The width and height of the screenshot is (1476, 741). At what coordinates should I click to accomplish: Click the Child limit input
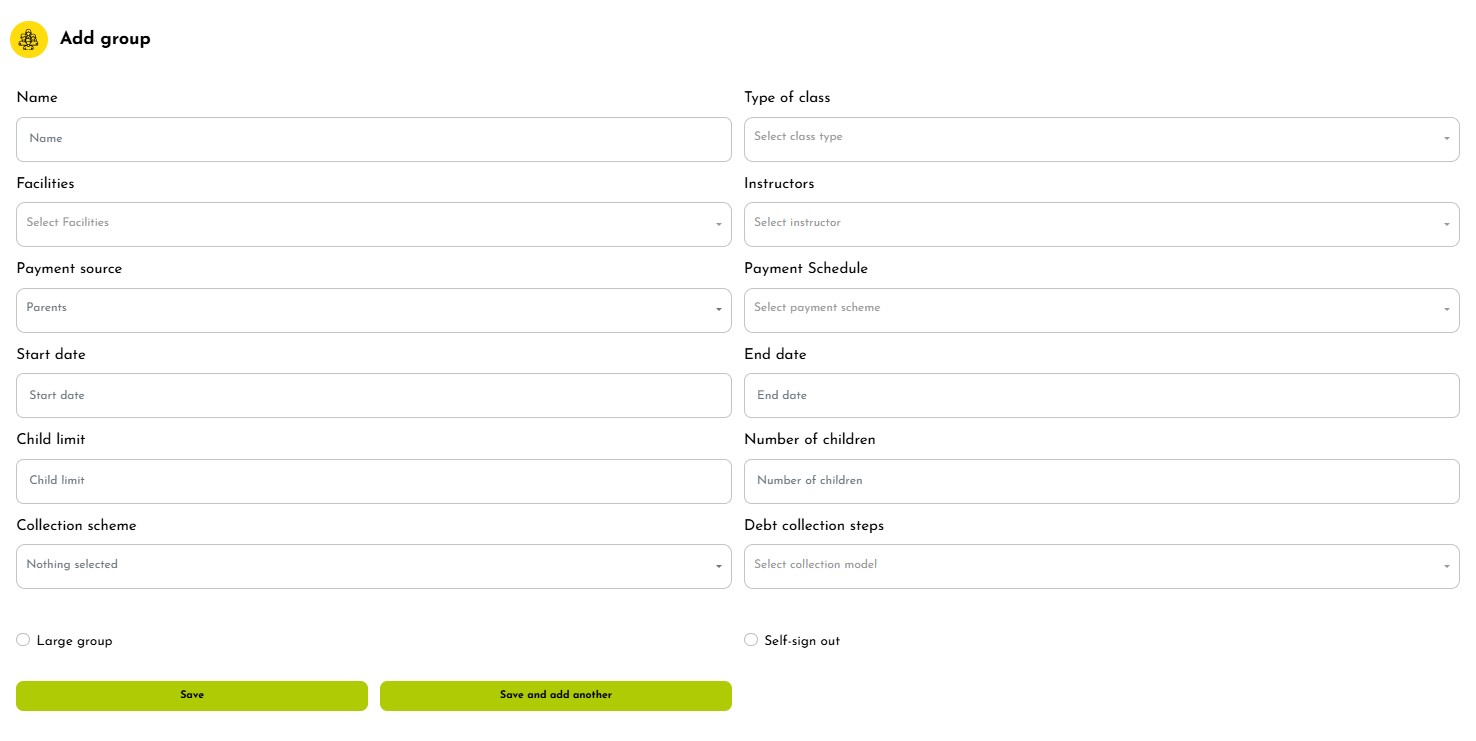coord(373,481)
